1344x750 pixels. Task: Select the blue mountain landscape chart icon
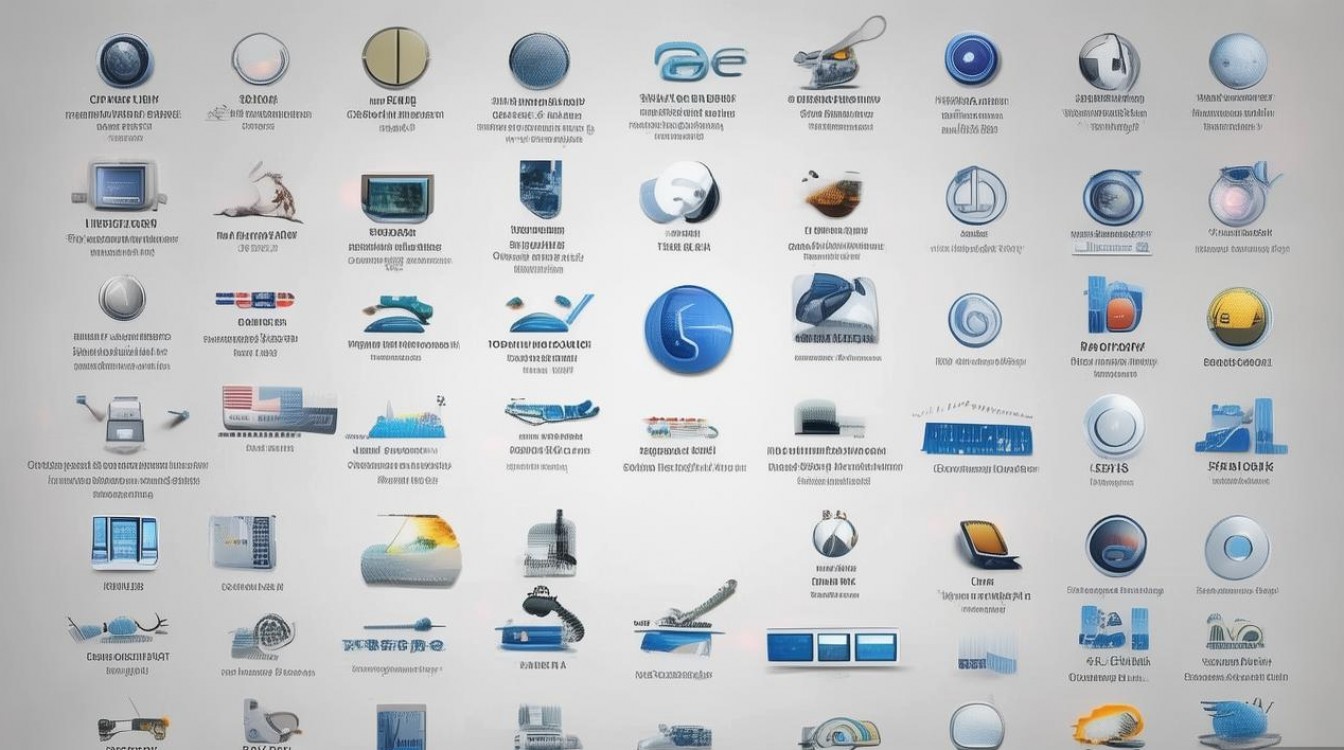(406, 419)
